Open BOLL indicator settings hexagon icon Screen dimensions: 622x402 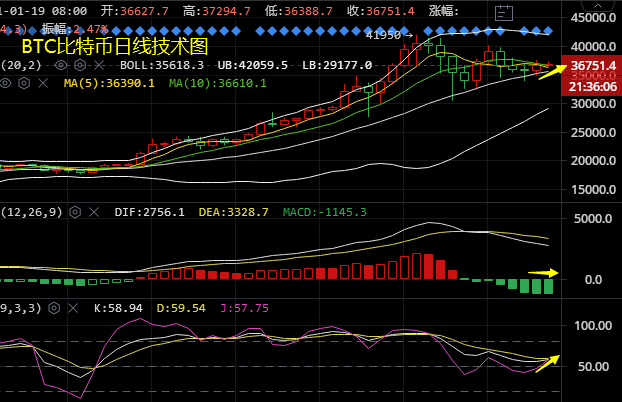pyautogui.click(x=80, y=65)
